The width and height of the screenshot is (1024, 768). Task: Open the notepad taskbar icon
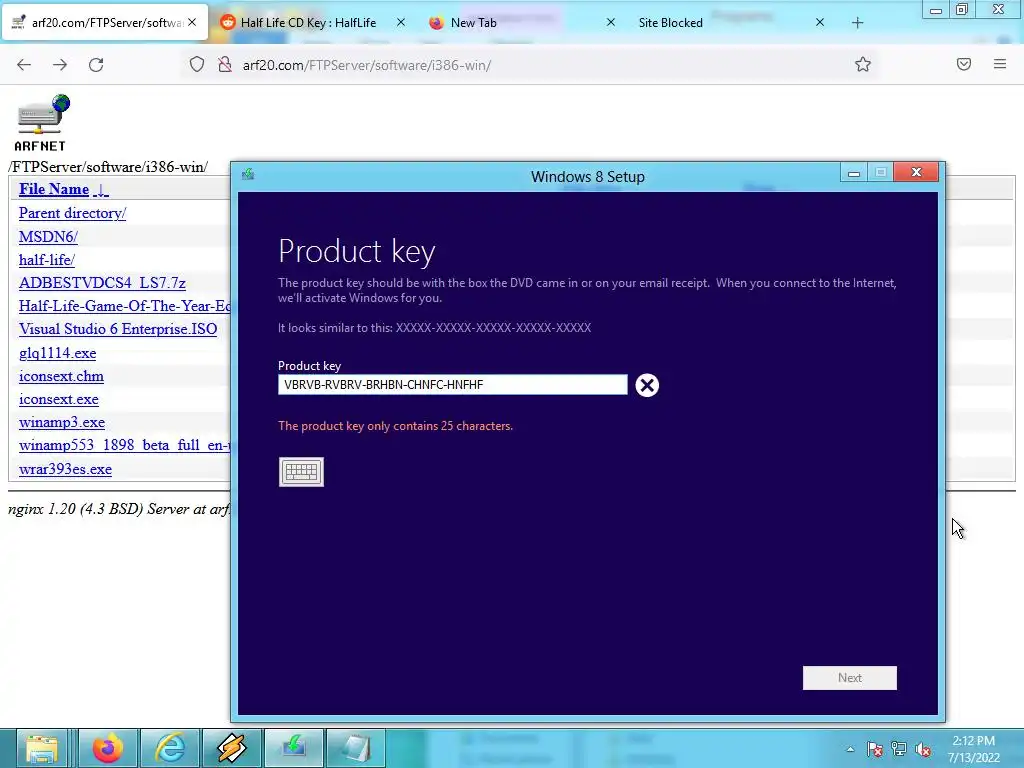tap(355, 748)
